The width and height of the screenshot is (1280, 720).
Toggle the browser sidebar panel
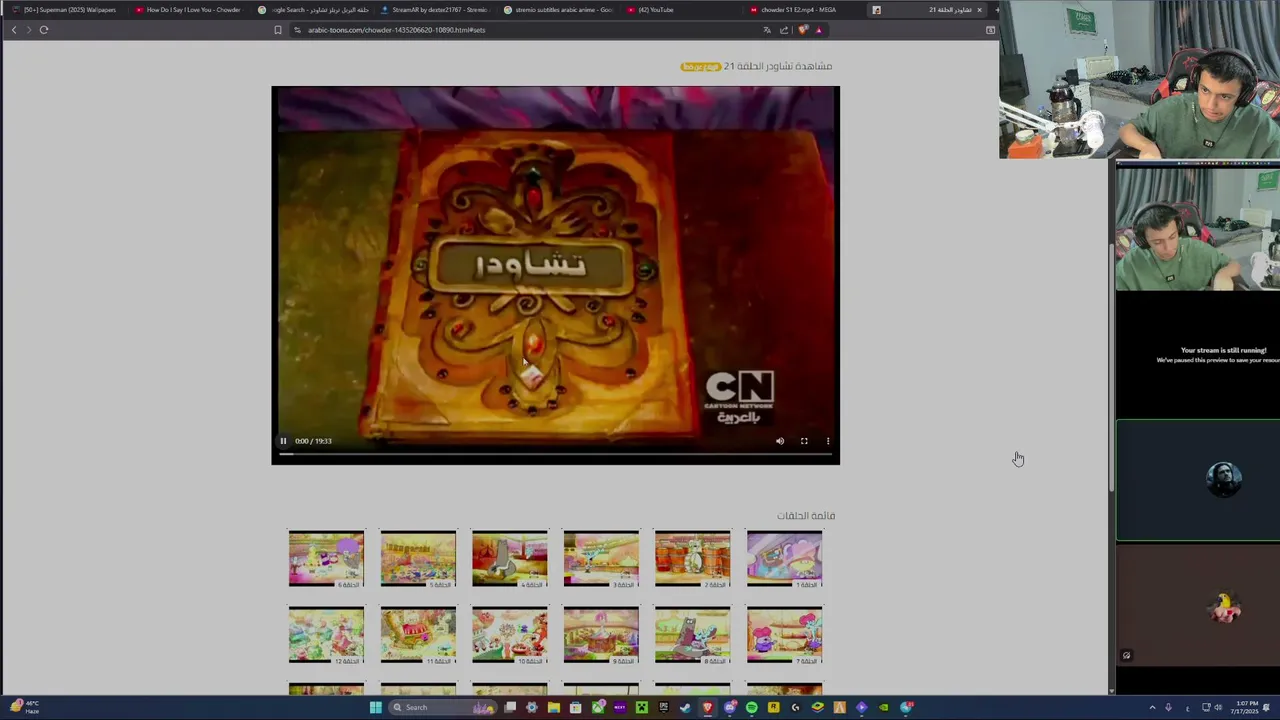point(990,30)
